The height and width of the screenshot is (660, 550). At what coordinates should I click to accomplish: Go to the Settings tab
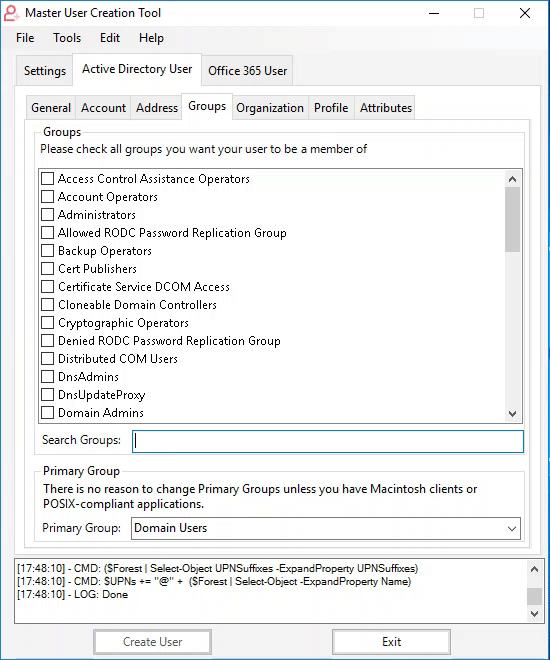click(x=45, y=70)
